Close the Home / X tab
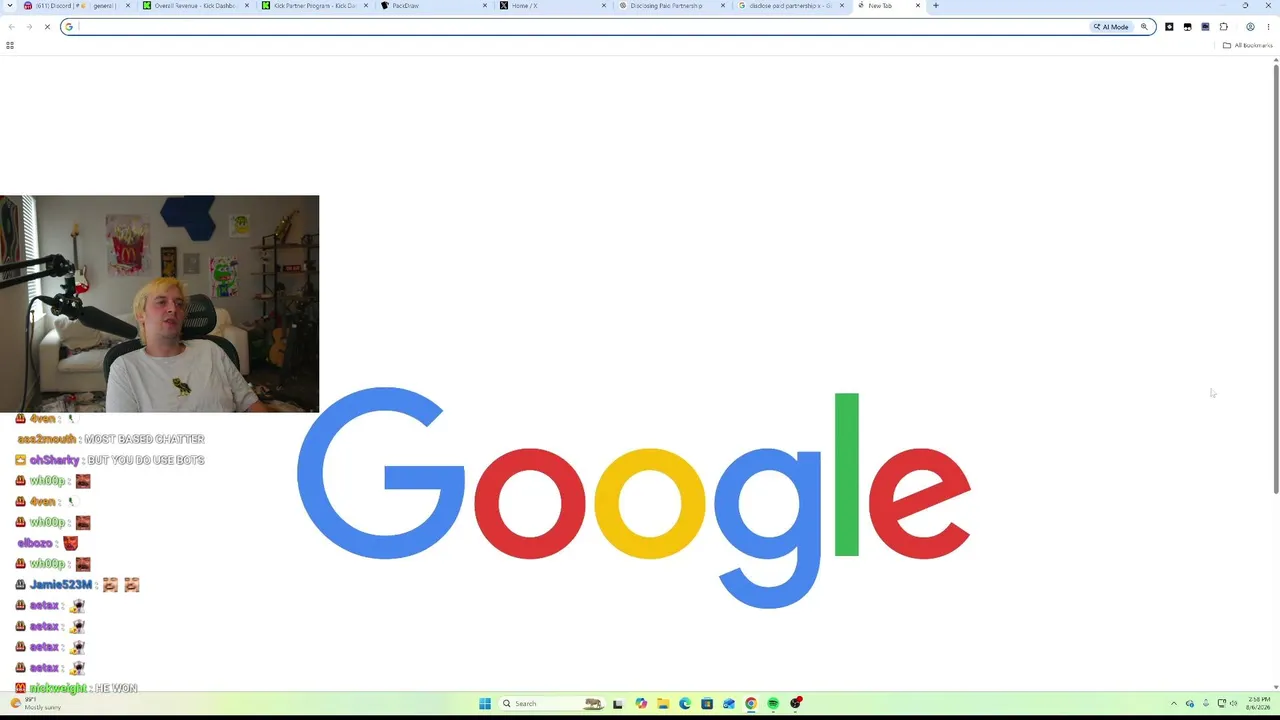The image size is (1280, 720). click(604, 6)
